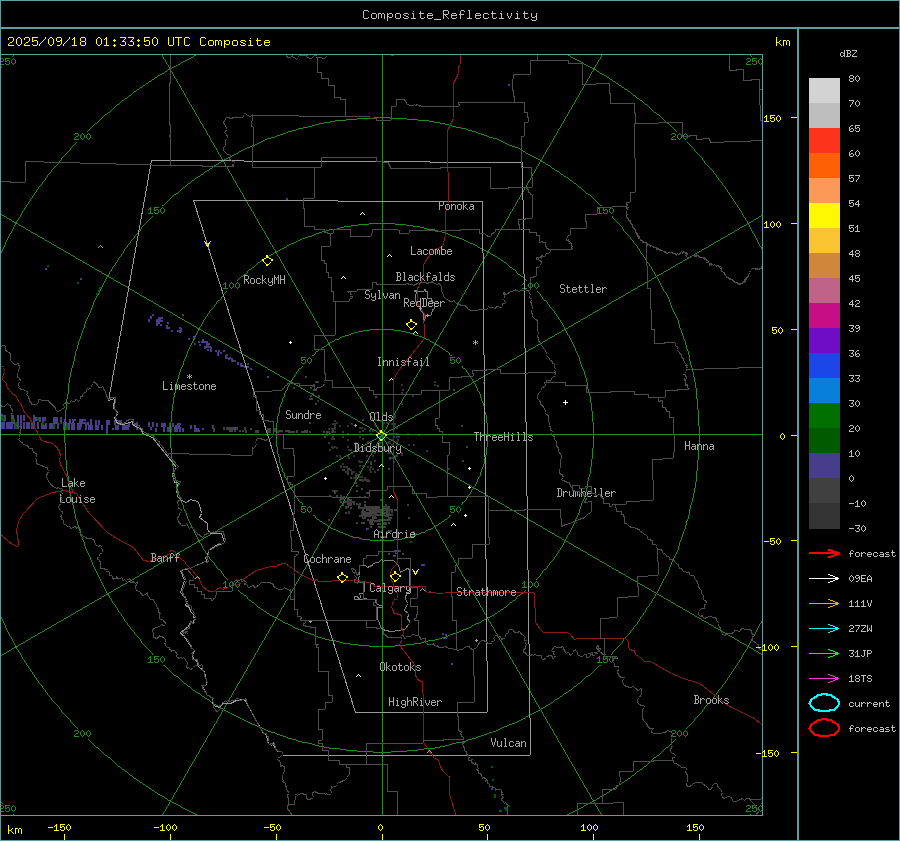Click the yellow diamond marker above RockyMH

[267, 260]
